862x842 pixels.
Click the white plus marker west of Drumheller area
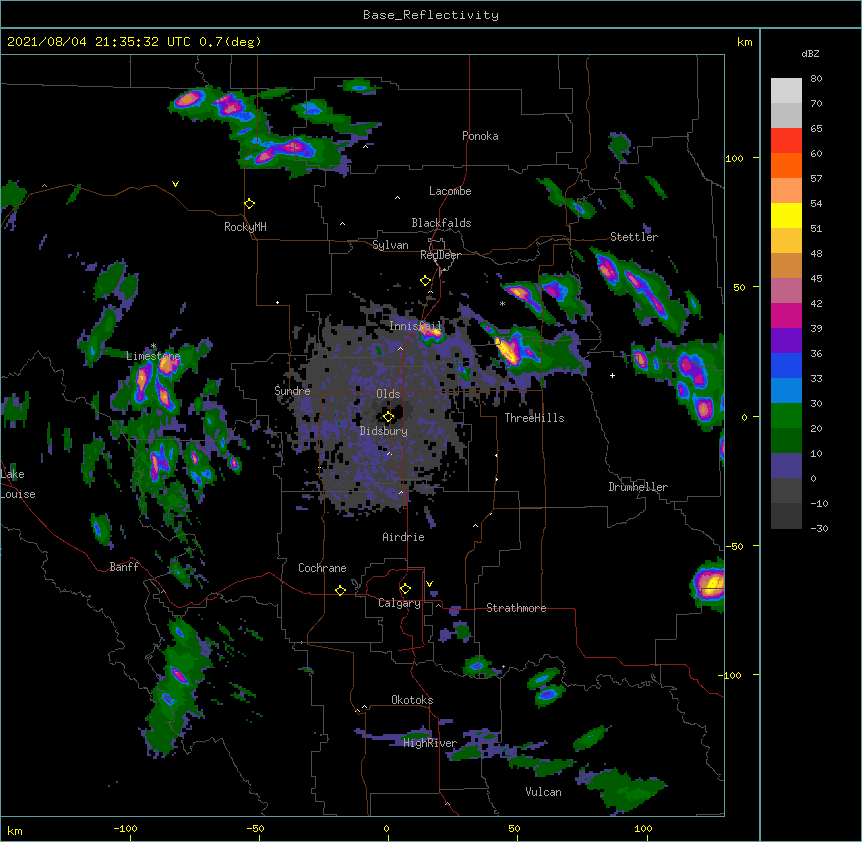(612, 375)
